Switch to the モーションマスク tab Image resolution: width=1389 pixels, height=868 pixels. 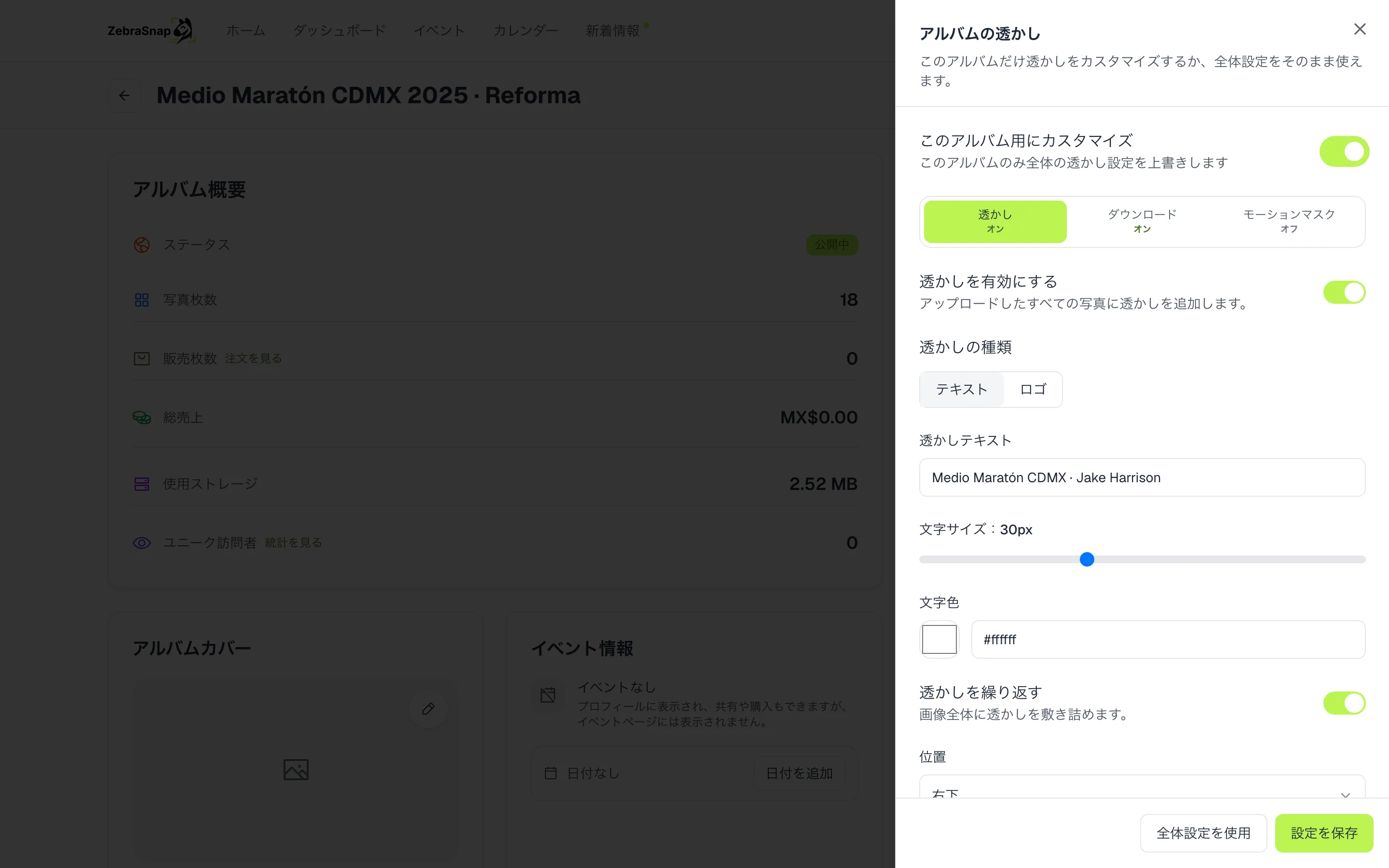(1289, 222)
